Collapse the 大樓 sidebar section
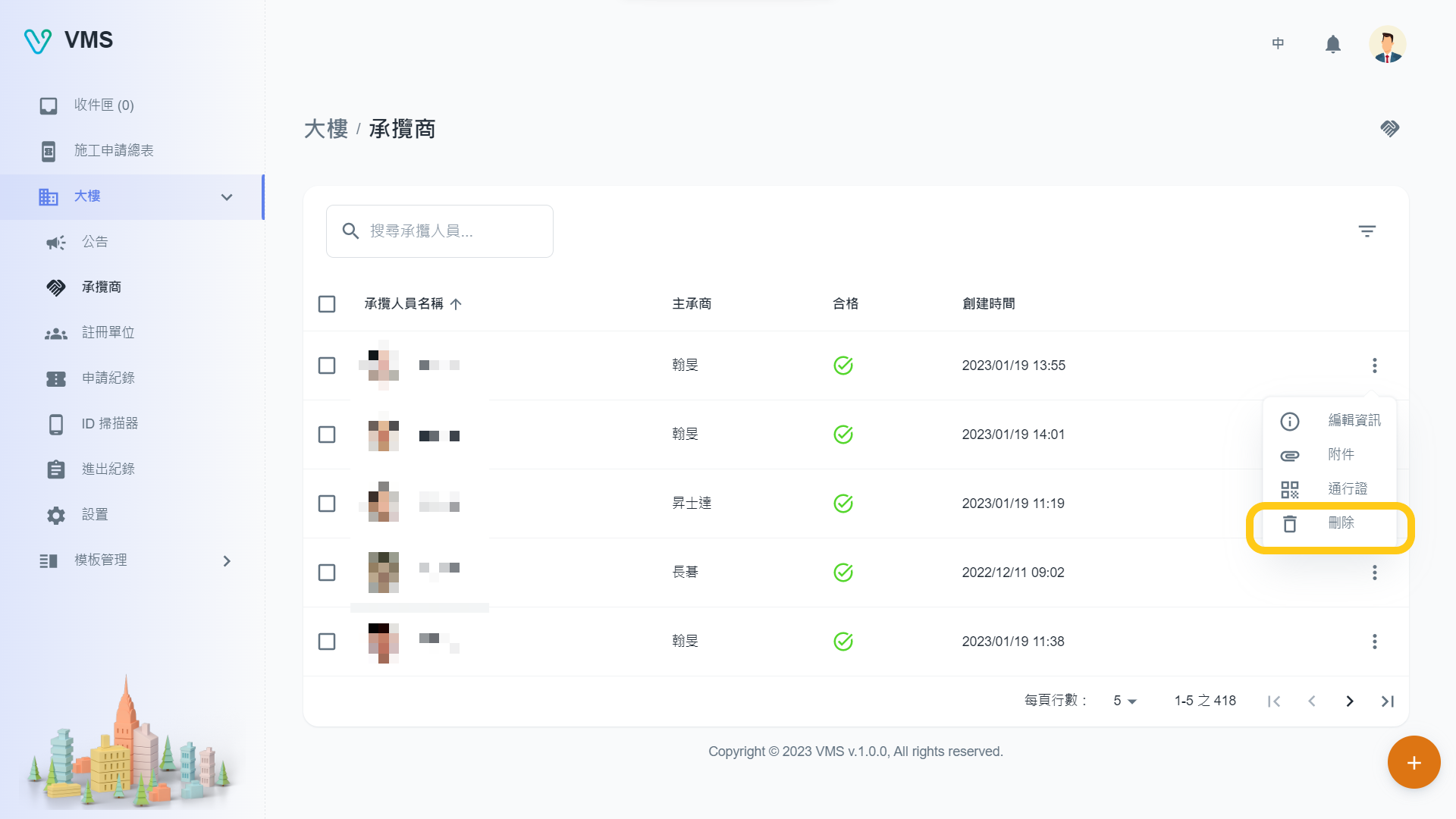 pos(226,197)
